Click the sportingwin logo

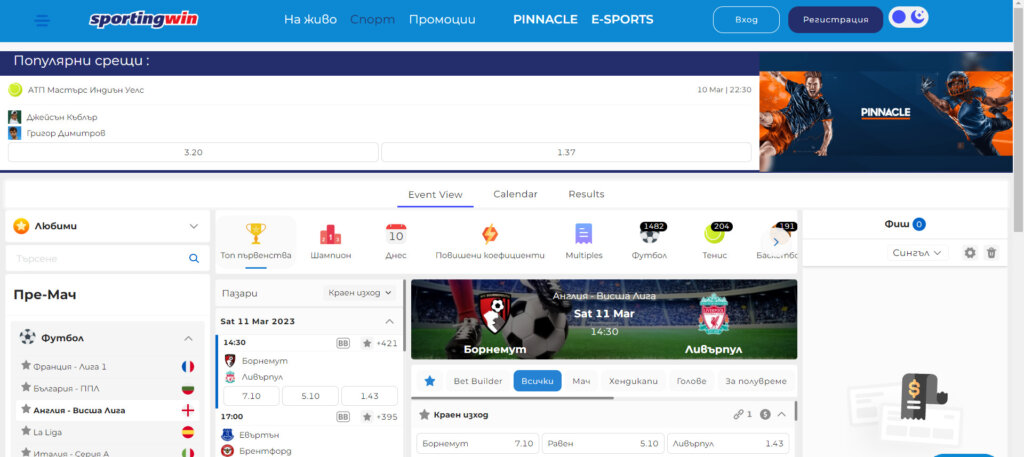click(143, 20)
